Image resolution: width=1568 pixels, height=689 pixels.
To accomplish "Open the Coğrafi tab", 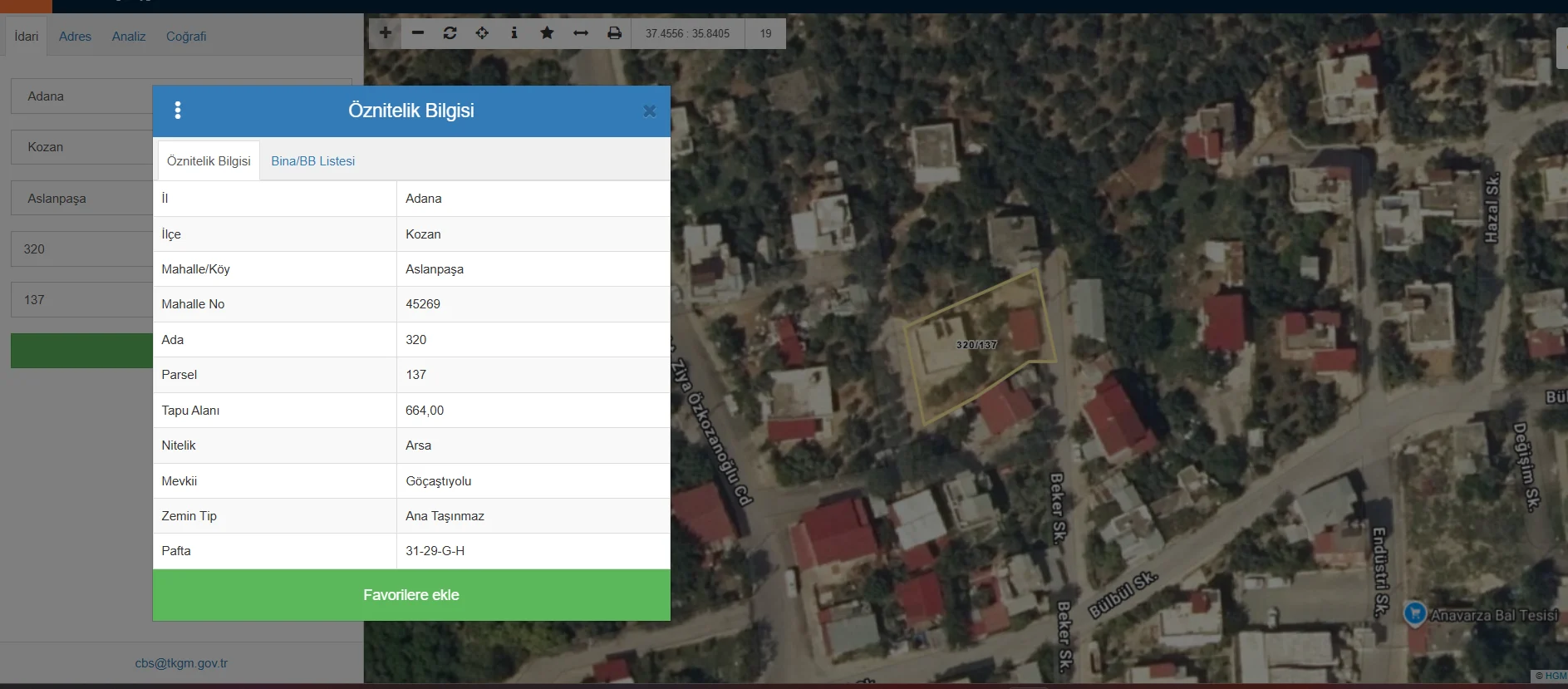I will [x=186, y=37].
